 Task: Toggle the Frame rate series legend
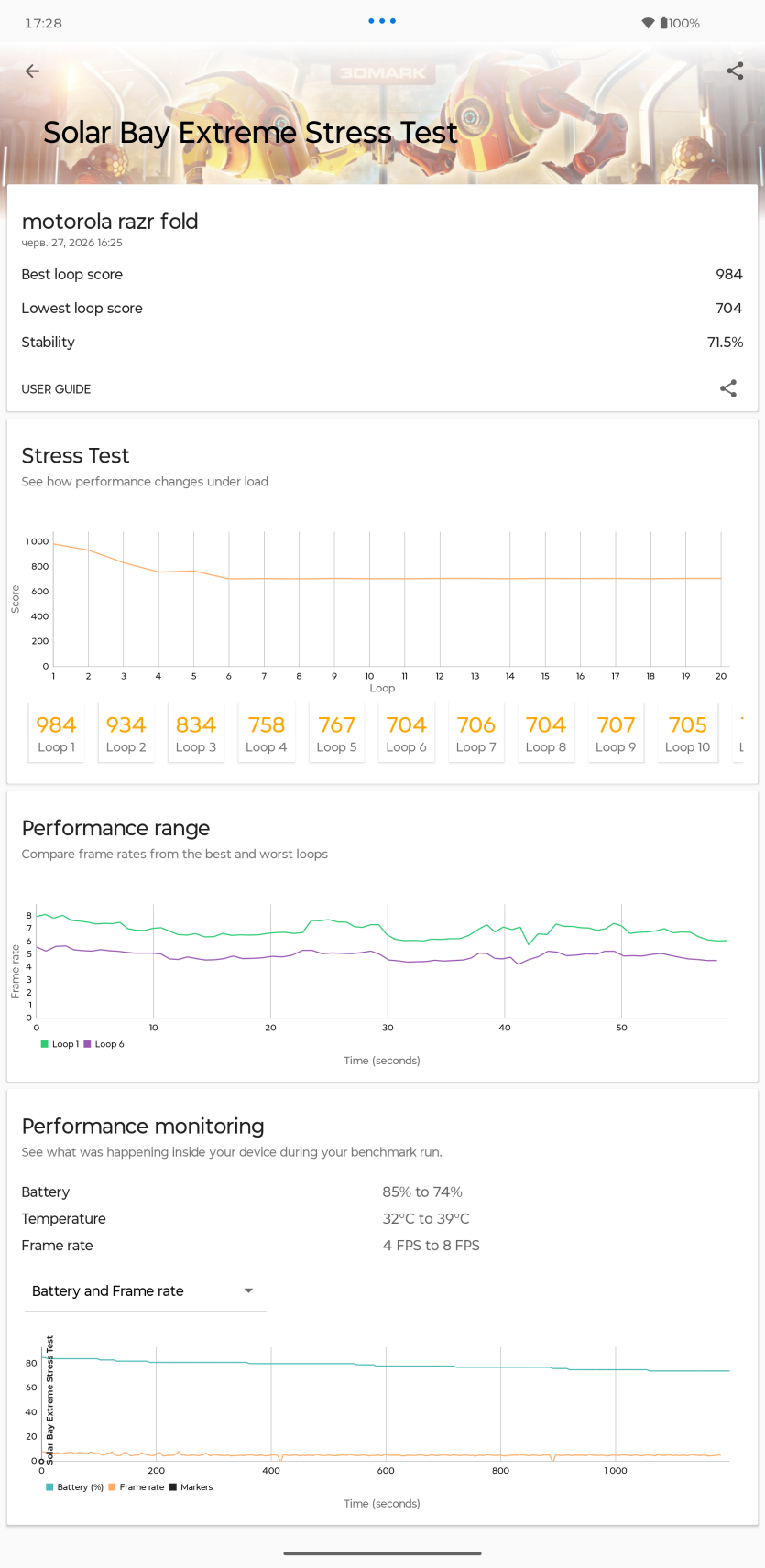click(x=137, y=1487)
